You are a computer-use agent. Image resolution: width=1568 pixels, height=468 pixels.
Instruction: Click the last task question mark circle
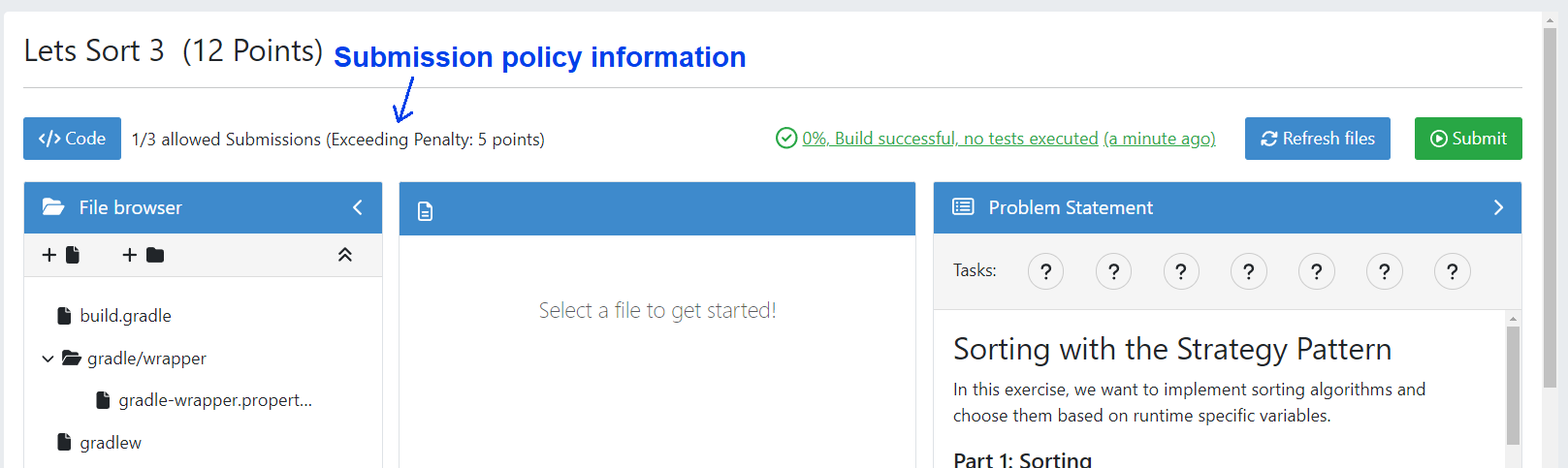[1452, 271]
